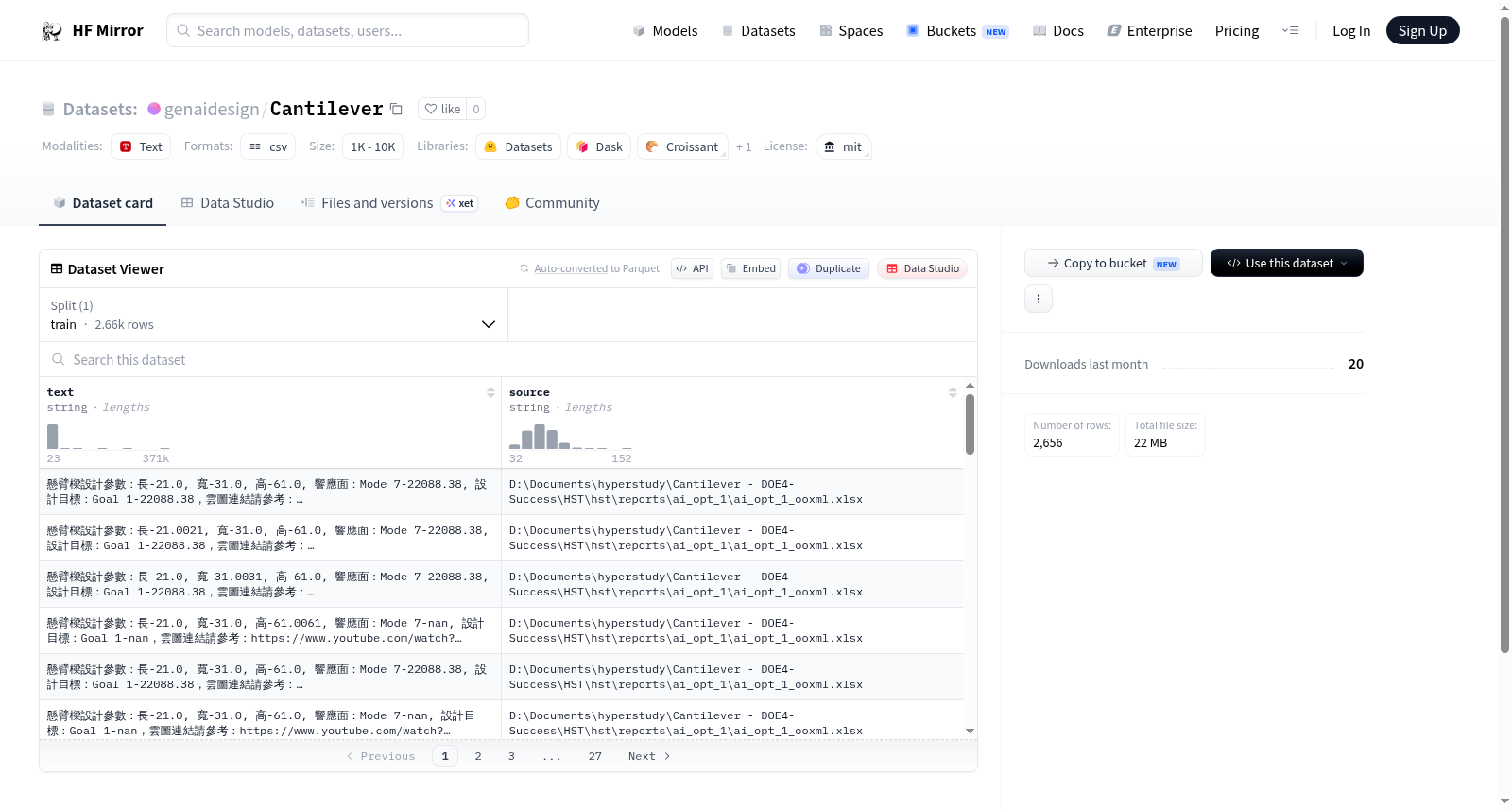Open Enterprise in the top navigation
This screenshot has height=810, width=1512.
[1150, 31]
